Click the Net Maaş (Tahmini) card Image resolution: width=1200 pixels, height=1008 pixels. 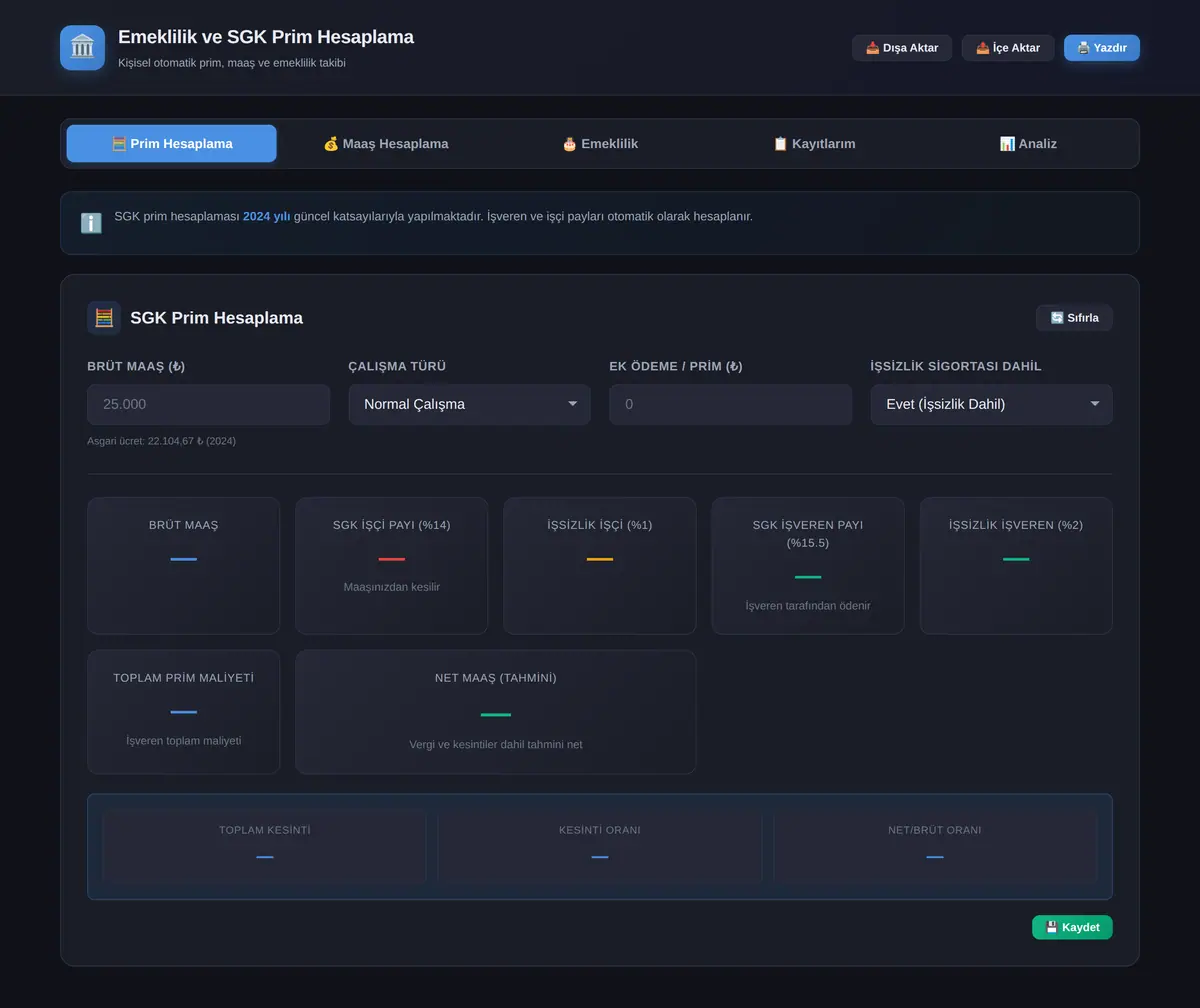496,712
